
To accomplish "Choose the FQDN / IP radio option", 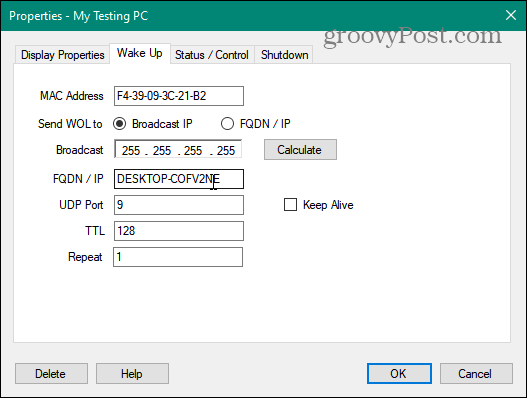I will [x=227, y=124].
